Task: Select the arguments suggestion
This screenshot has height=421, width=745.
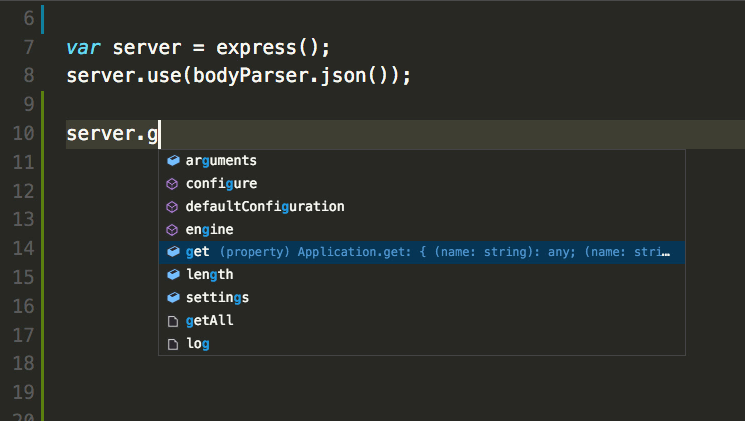Action: tap(422, 161)
